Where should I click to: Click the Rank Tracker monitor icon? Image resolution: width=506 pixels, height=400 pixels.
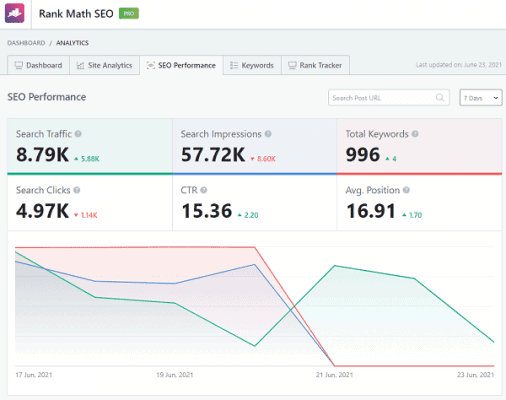[x=292, y=65]
